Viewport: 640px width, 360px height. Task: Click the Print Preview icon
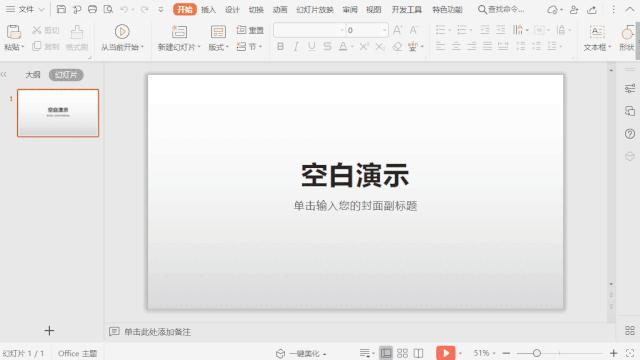point(108,9)
